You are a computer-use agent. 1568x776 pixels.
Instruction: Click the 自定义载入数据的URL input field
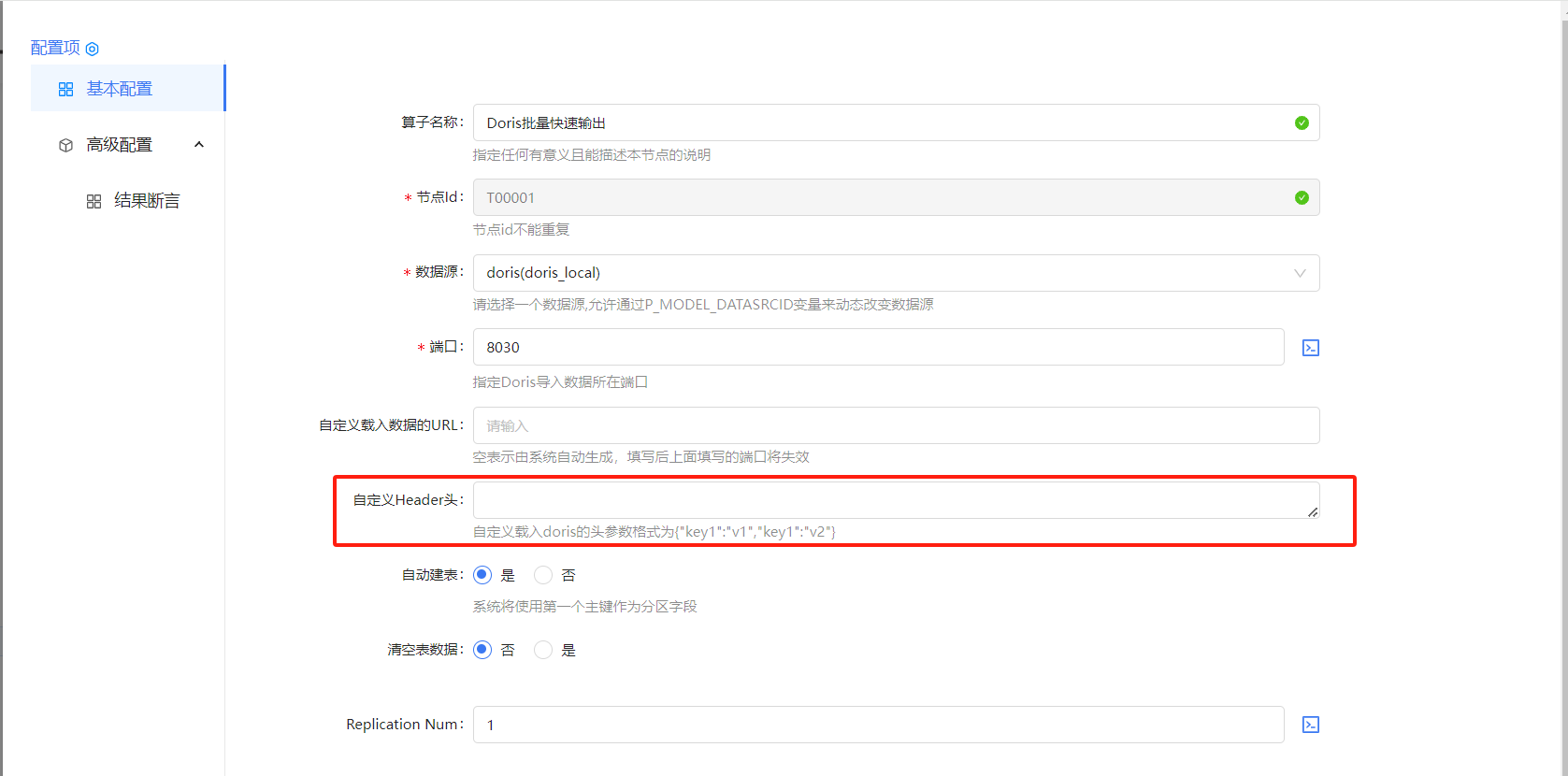click(x=896, y=425)
